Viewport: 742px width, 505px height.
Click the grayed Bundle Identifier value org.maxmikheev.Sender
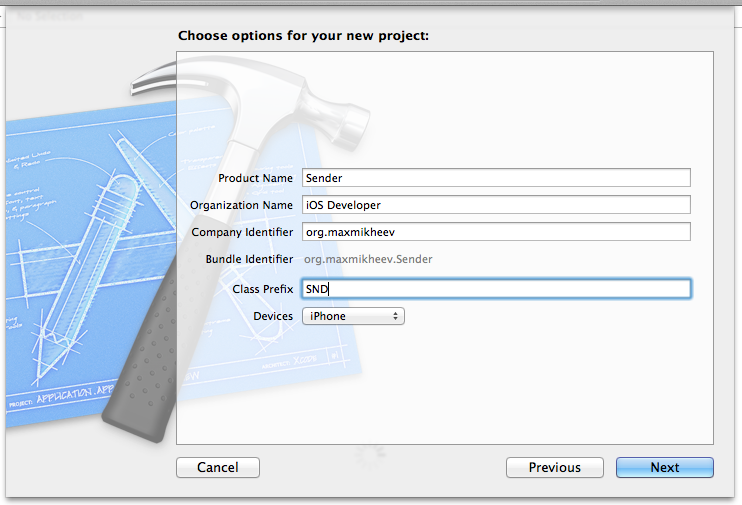368,259
